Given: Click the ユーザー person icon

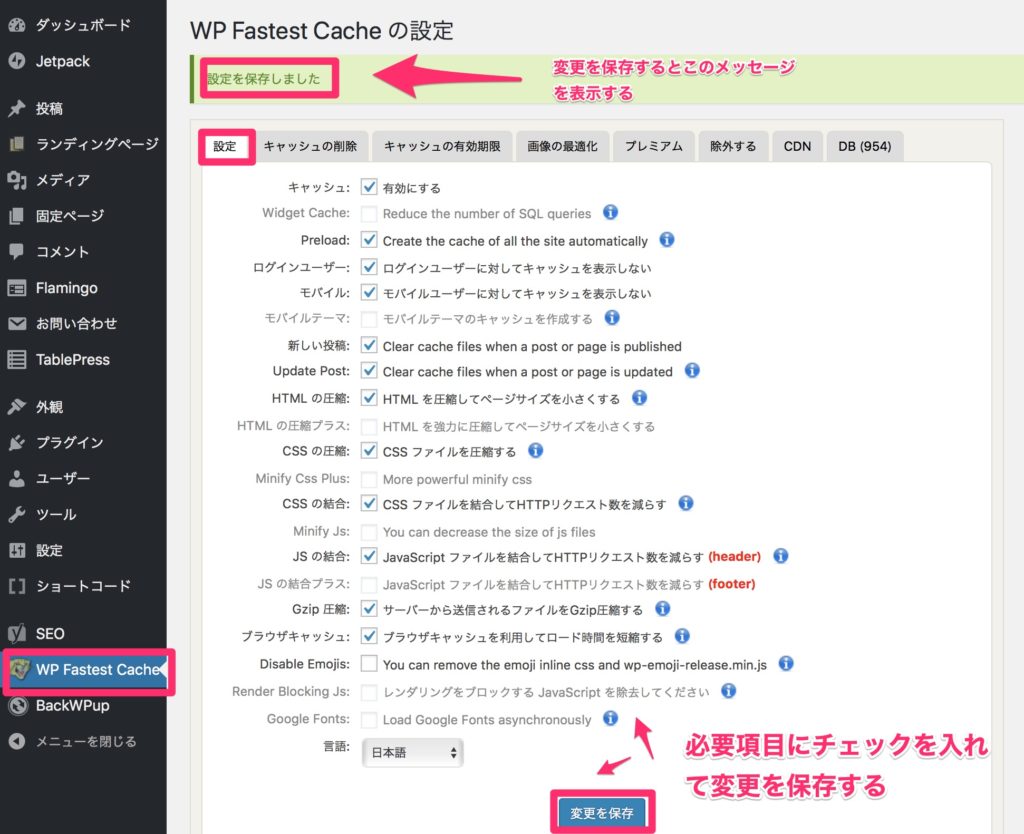Looking at the screenshot, I should coord(17,478).
